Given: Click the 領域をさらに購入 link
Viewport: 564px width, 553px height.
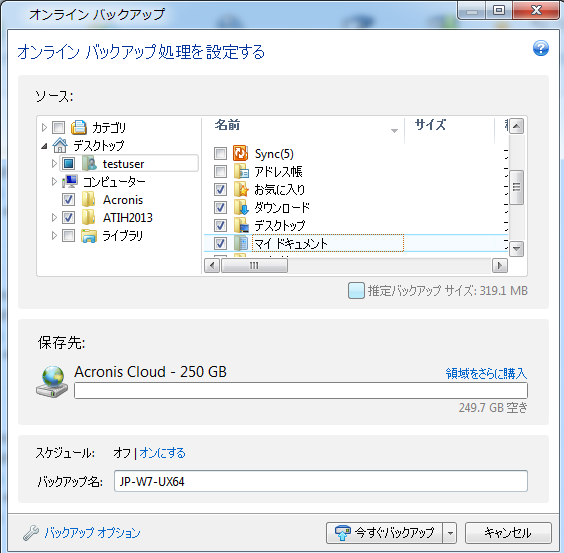Looking at the screenshot, I should click(486, 373).
